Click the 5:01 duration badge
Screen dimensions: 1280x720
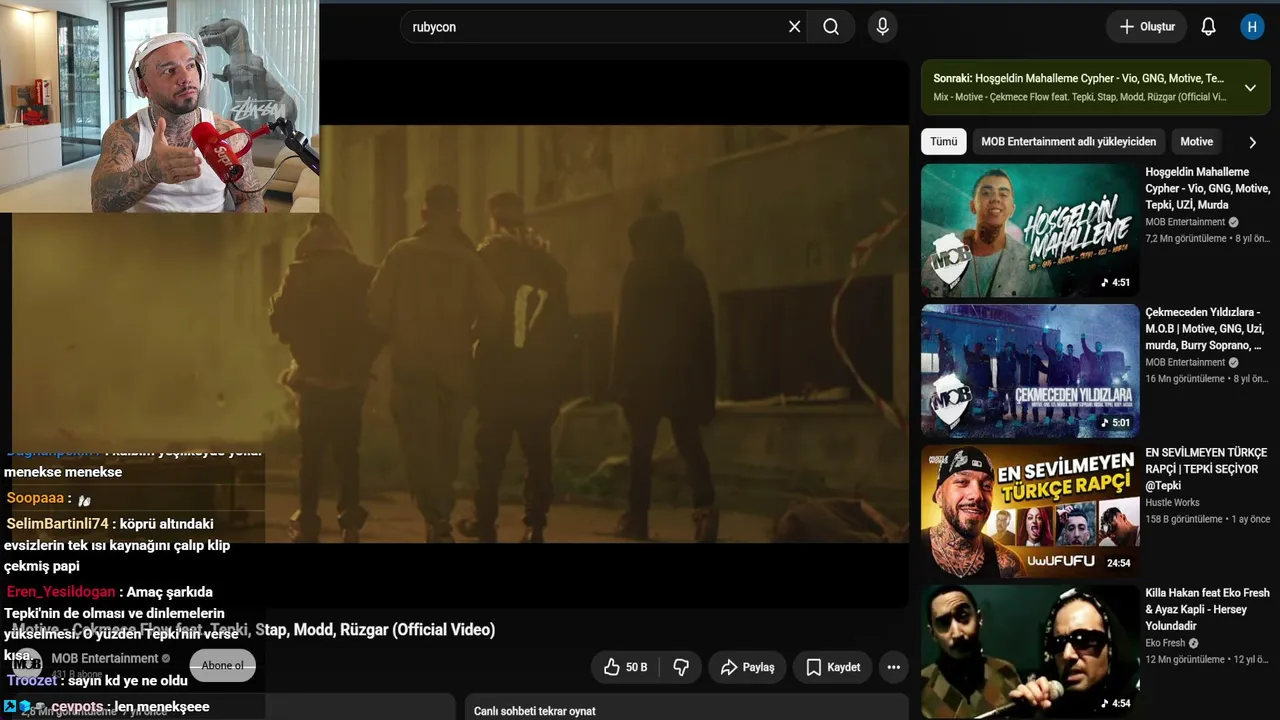(1116, 423)
